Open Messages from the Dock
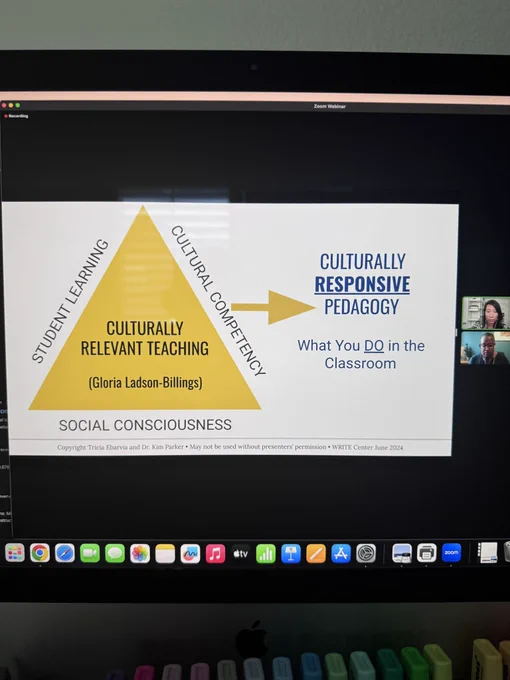Viewport: 510px width, 680px height. (x=115, y=553)
